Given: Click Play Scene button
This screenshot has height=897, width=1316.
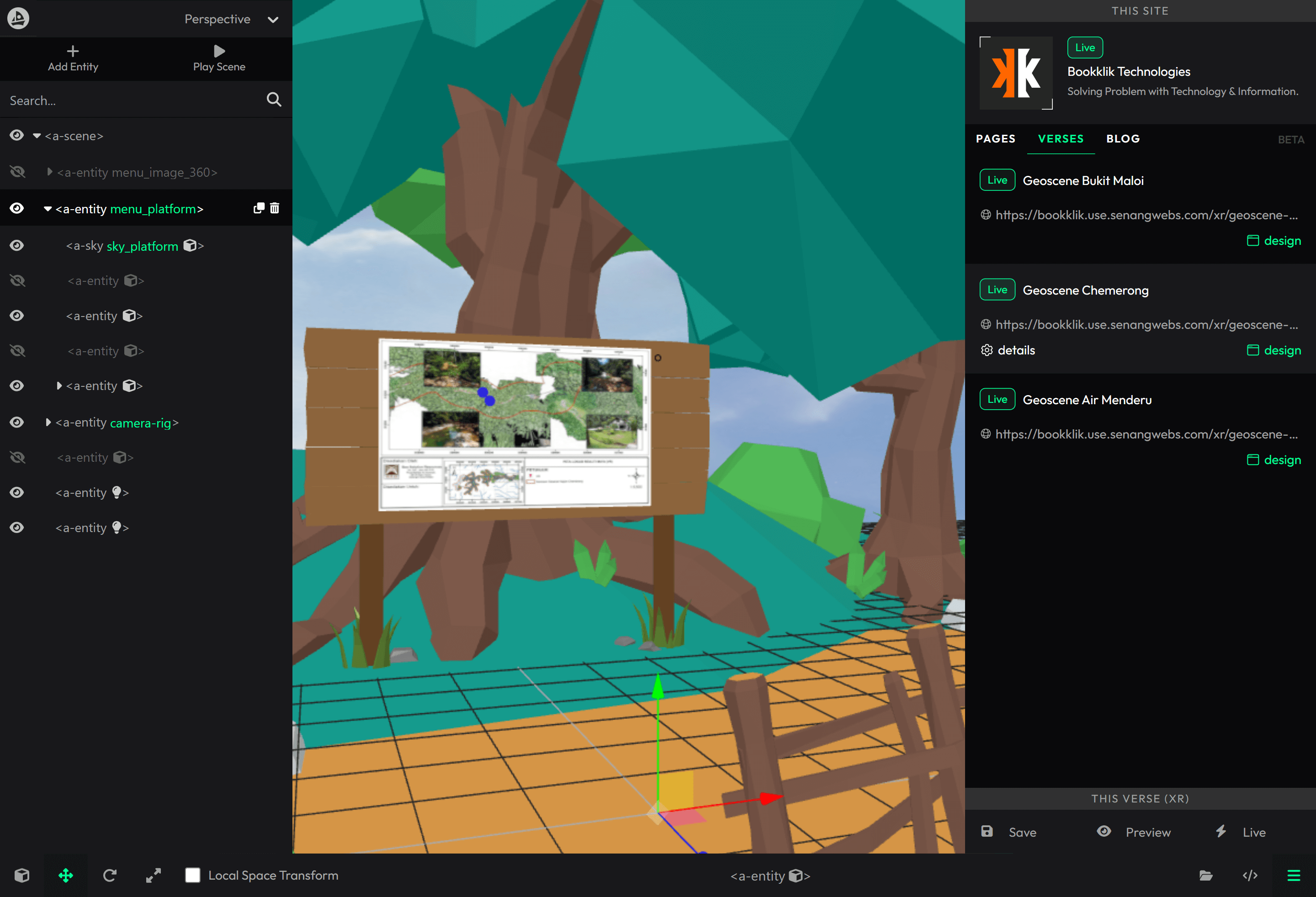Looking at the screenshot, I should 219,58.
